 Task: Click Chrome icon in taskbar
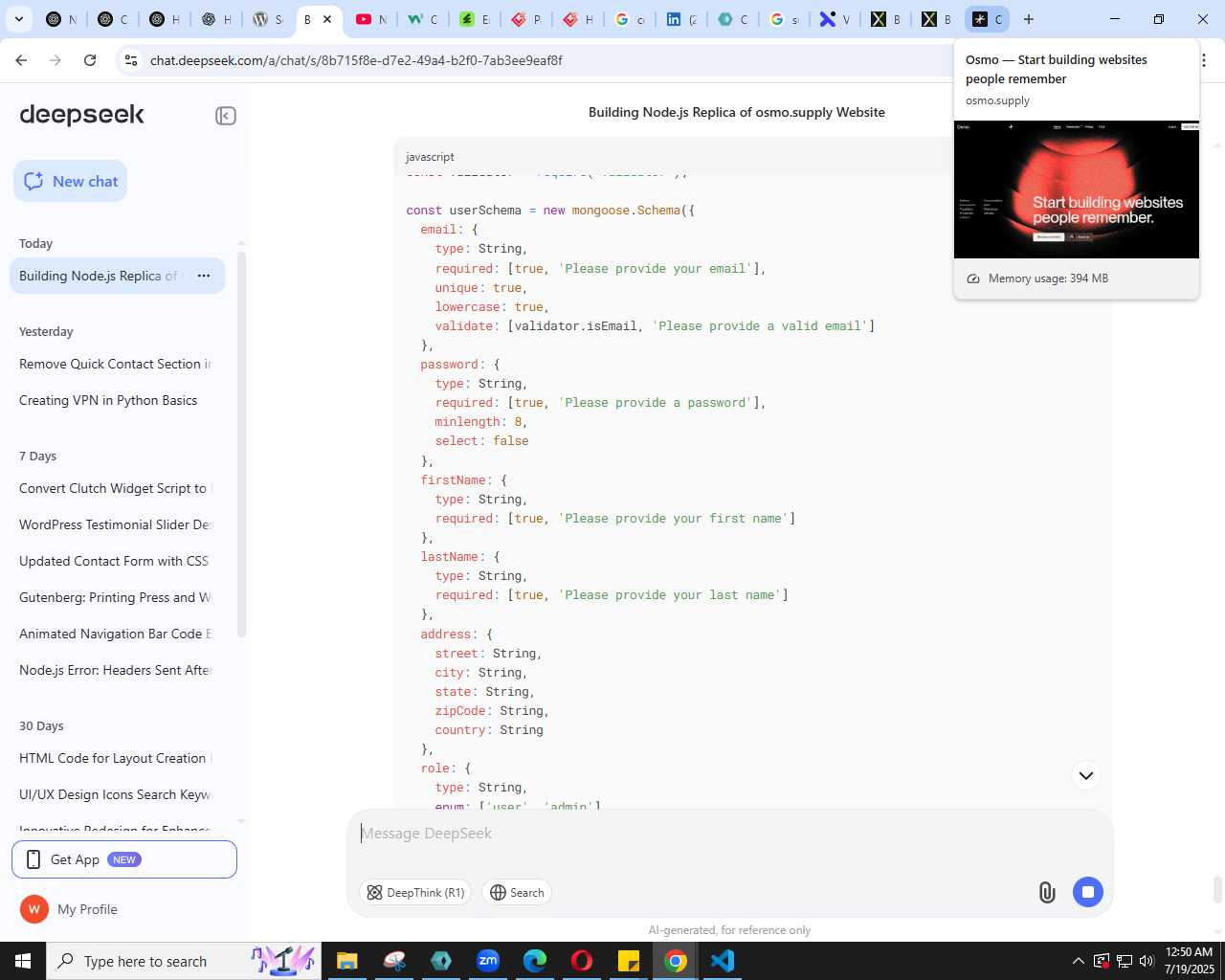676,961
